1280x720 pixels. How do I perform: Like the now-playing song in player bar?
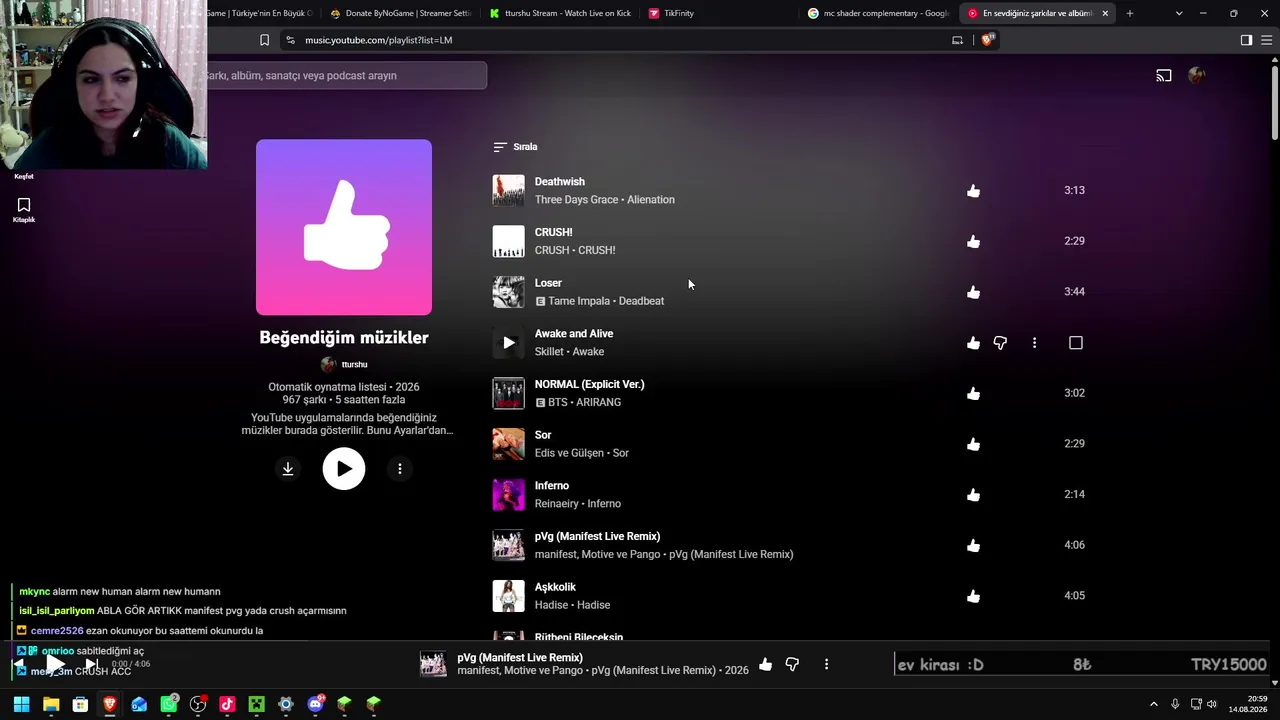pos(765,665)
